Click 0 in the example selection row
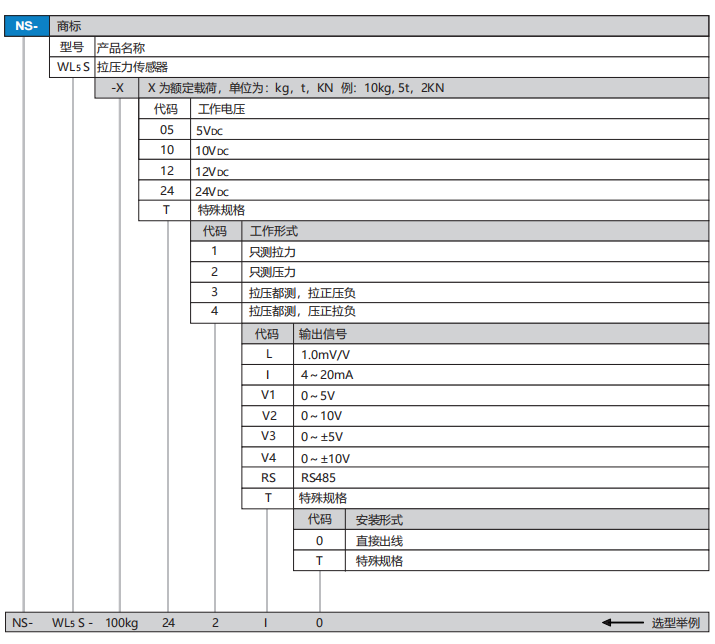 click(319, 623)
